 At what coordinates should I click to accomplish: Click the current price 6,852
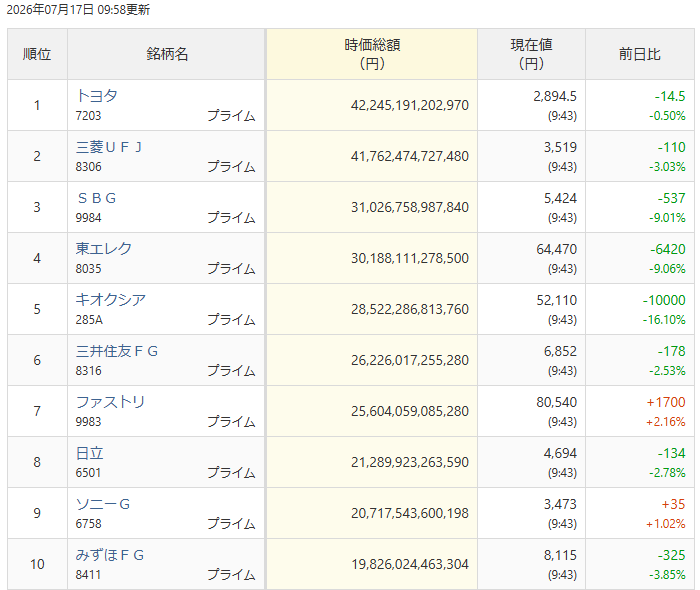pyautogui.click(x=560, y=351)
